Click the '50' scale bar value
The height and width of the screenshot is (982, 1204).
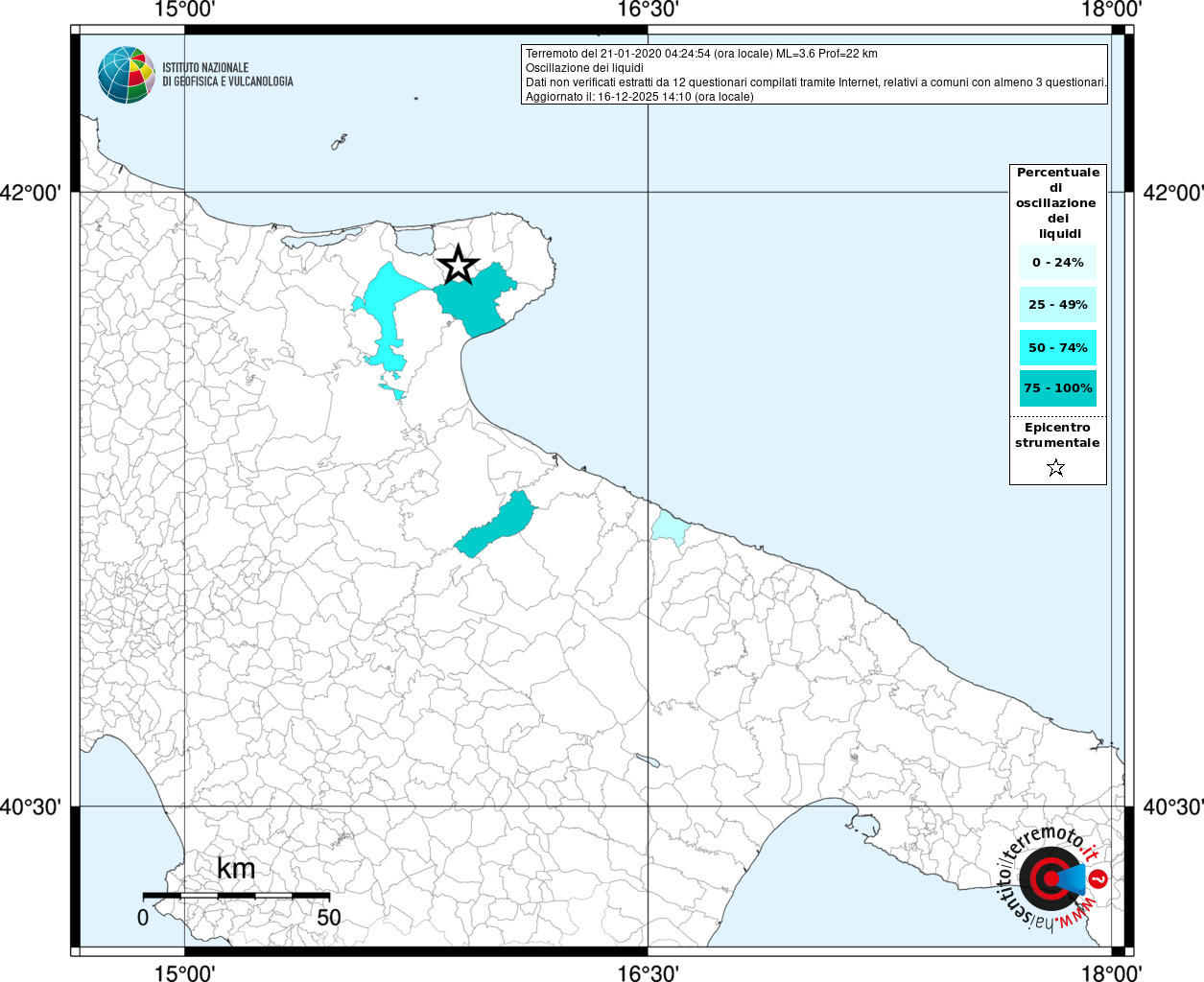coord(329,918)
